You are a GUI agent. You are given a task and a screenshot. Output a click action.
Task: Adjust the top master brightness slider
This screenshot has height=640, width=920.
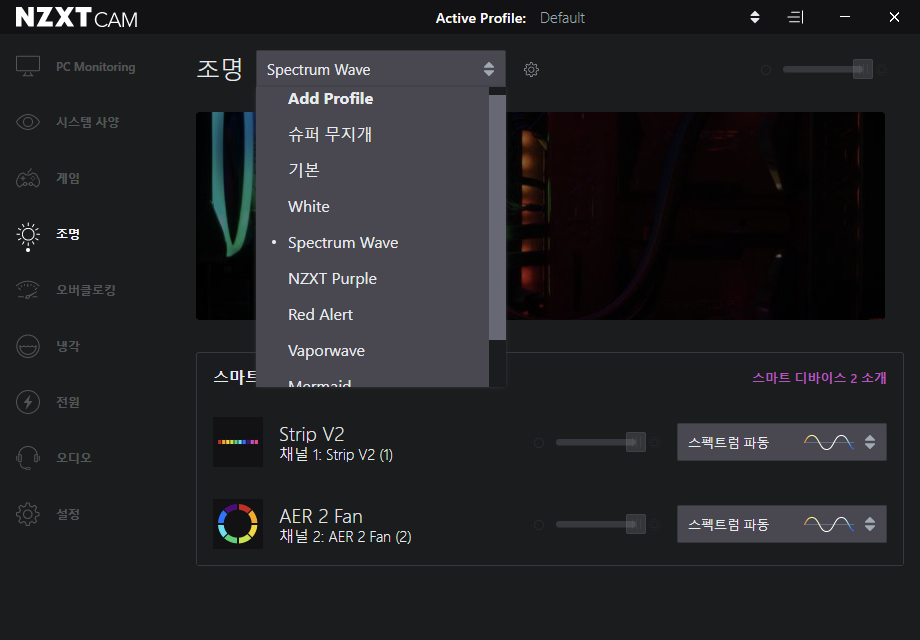828,69
